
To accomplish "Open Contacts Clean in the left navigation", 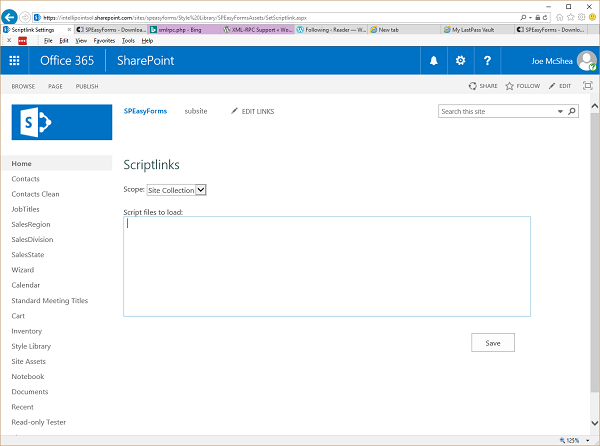I will point(35,194).
